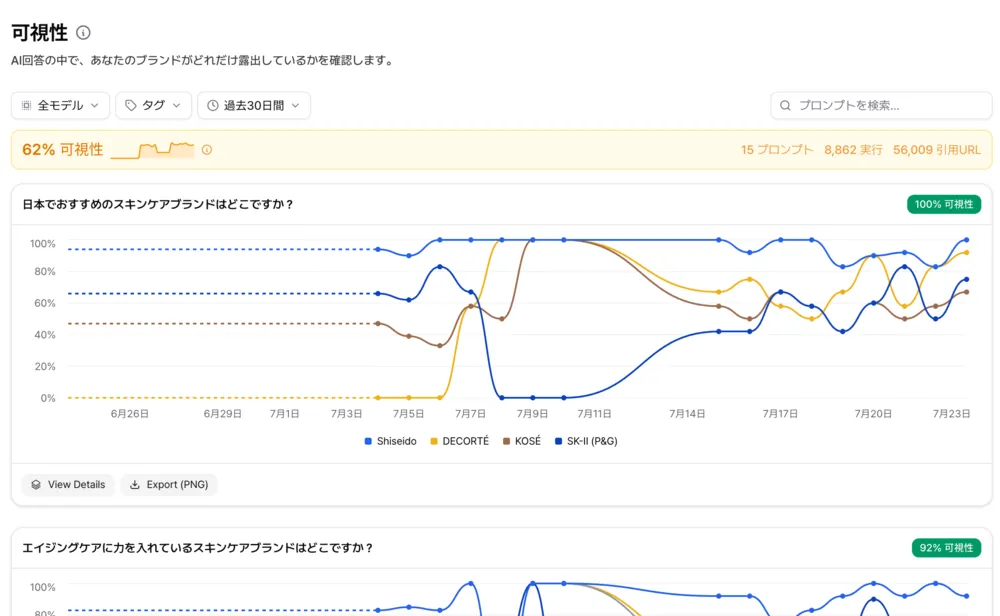
Task: Open the 全モデル model dropdown
Action: point(60,105)
